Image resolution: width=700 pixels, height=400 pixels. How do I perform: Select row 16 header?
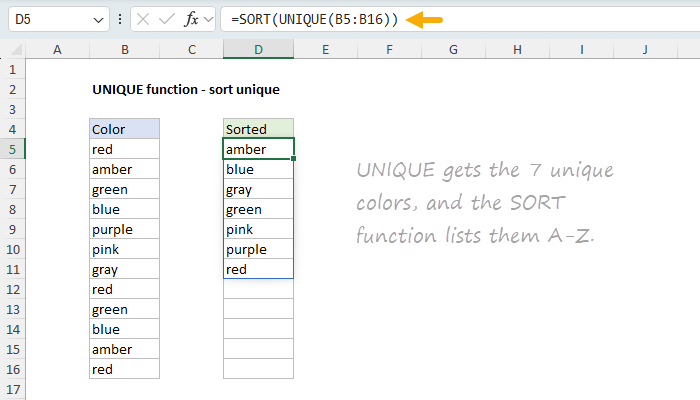point(12,369)
